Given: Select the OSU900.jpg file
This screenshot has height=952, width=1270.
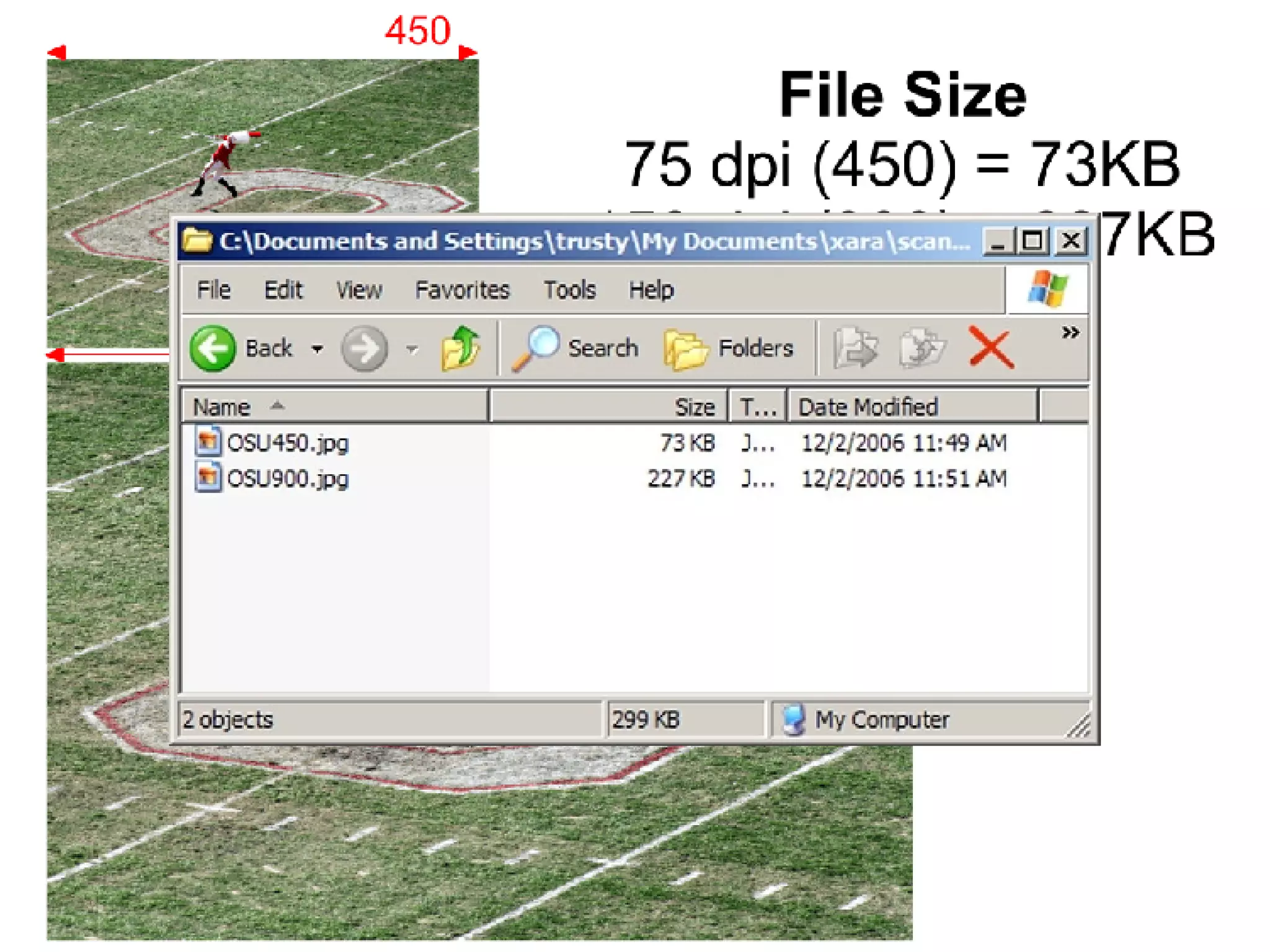Looking at the screenshot, I should point(287,479).
